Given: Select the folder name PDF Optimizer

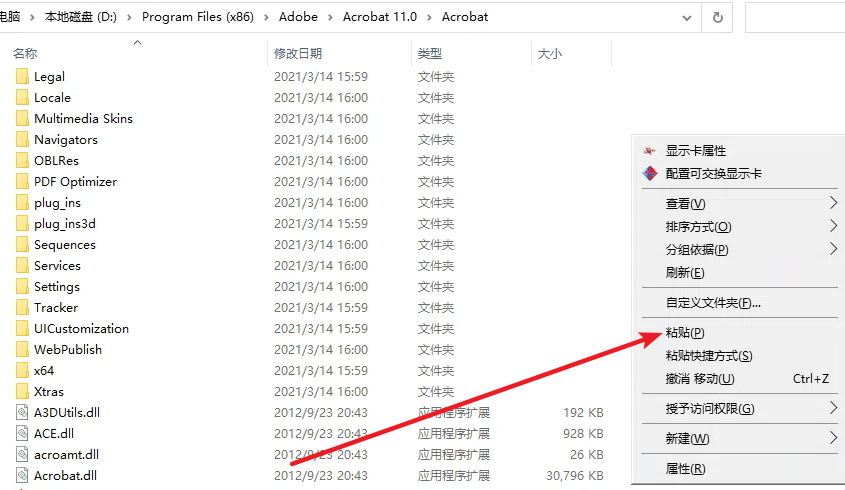Looking at the screenshot, I should tap(75, 182).
